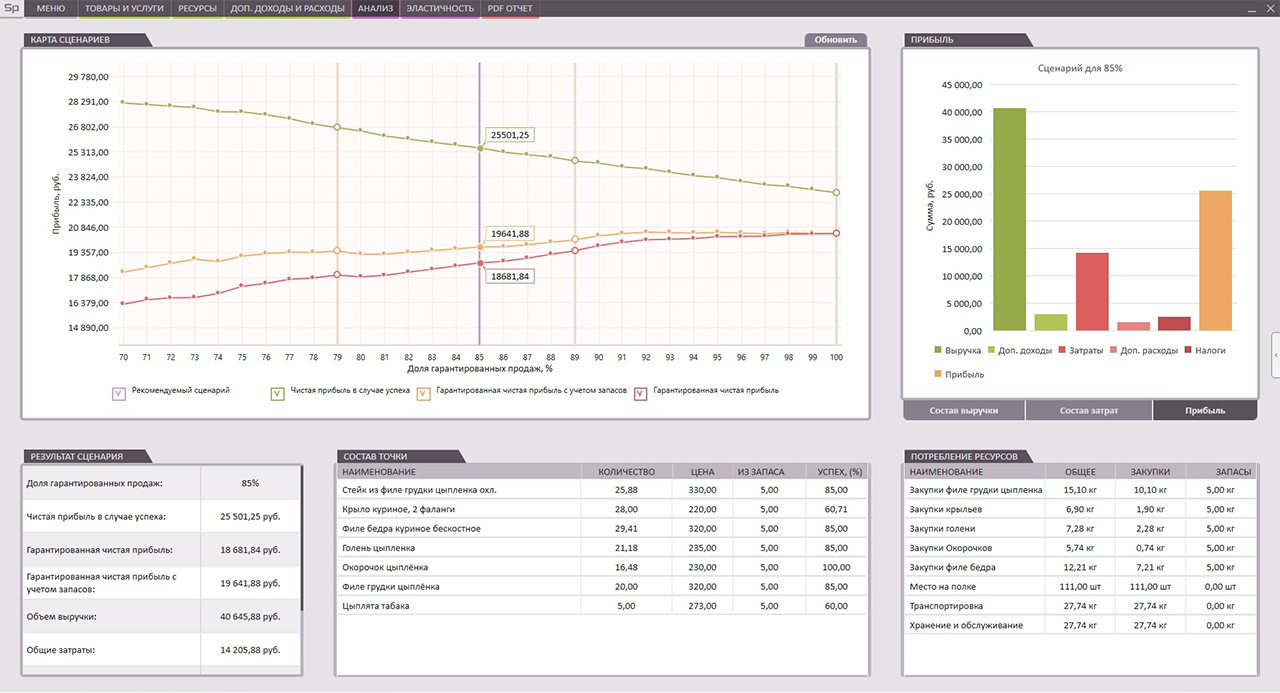Hide the Чистая прибыль в случае успеха series
The image size is (1280, 693).
point(279,394)
